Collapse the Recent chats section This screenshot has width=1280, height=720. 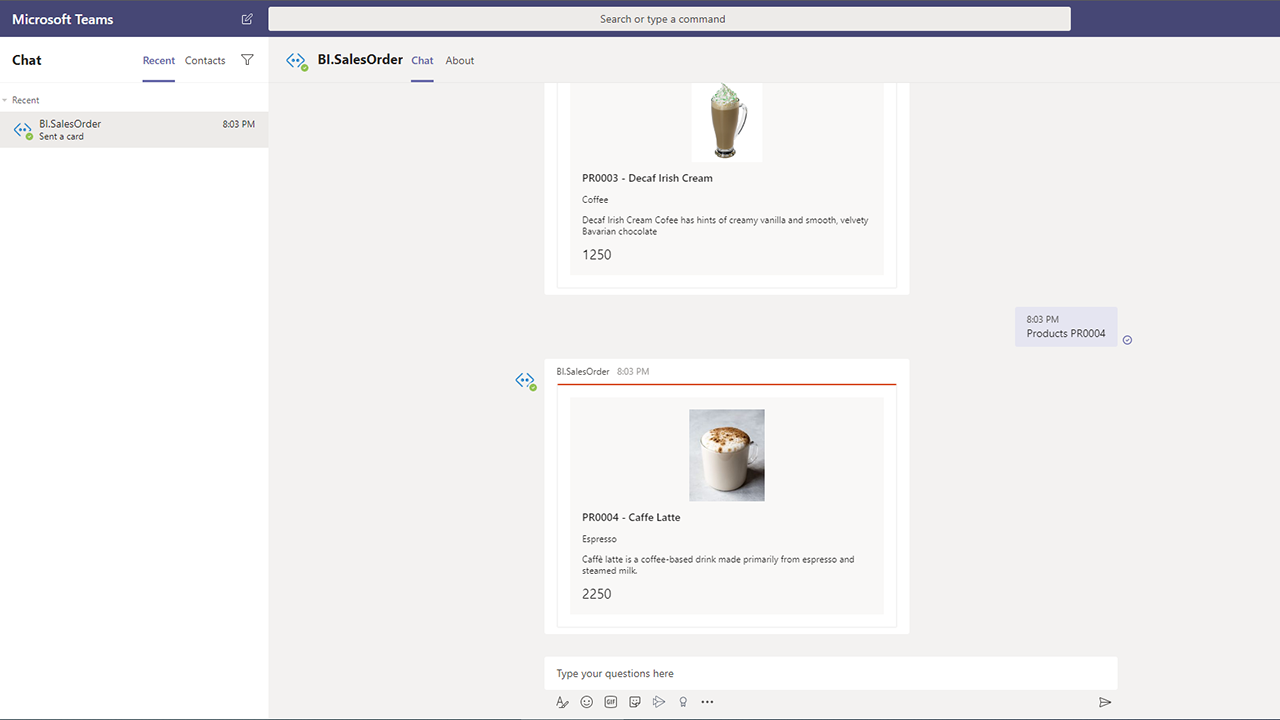(x=5, y=100)
